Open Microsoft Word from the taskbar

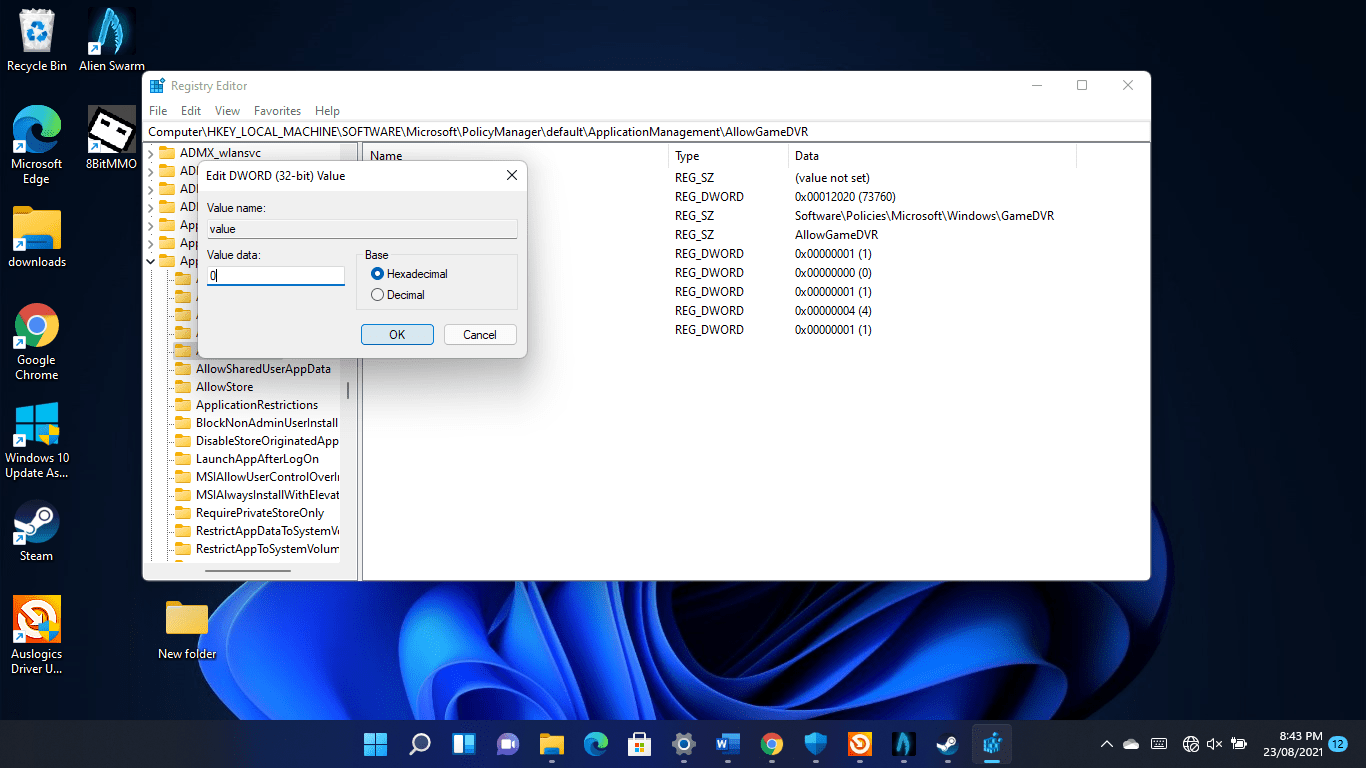click(x=727, y=744)
